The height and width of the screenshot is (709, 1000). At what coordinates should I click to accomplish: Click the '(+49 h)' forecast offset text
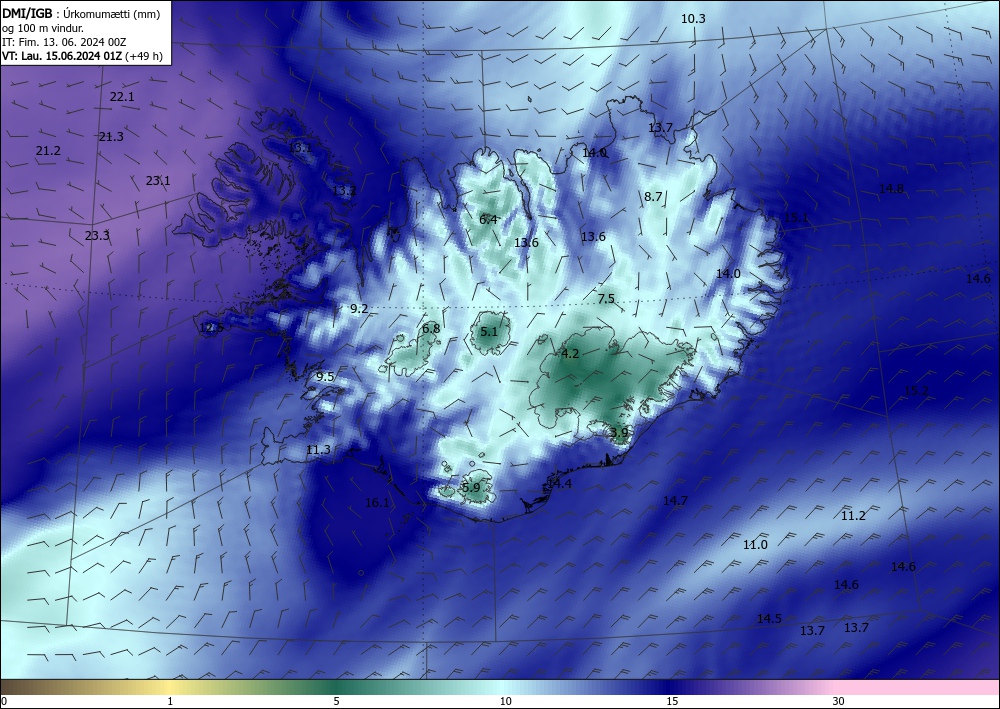[x=144, y=56]
